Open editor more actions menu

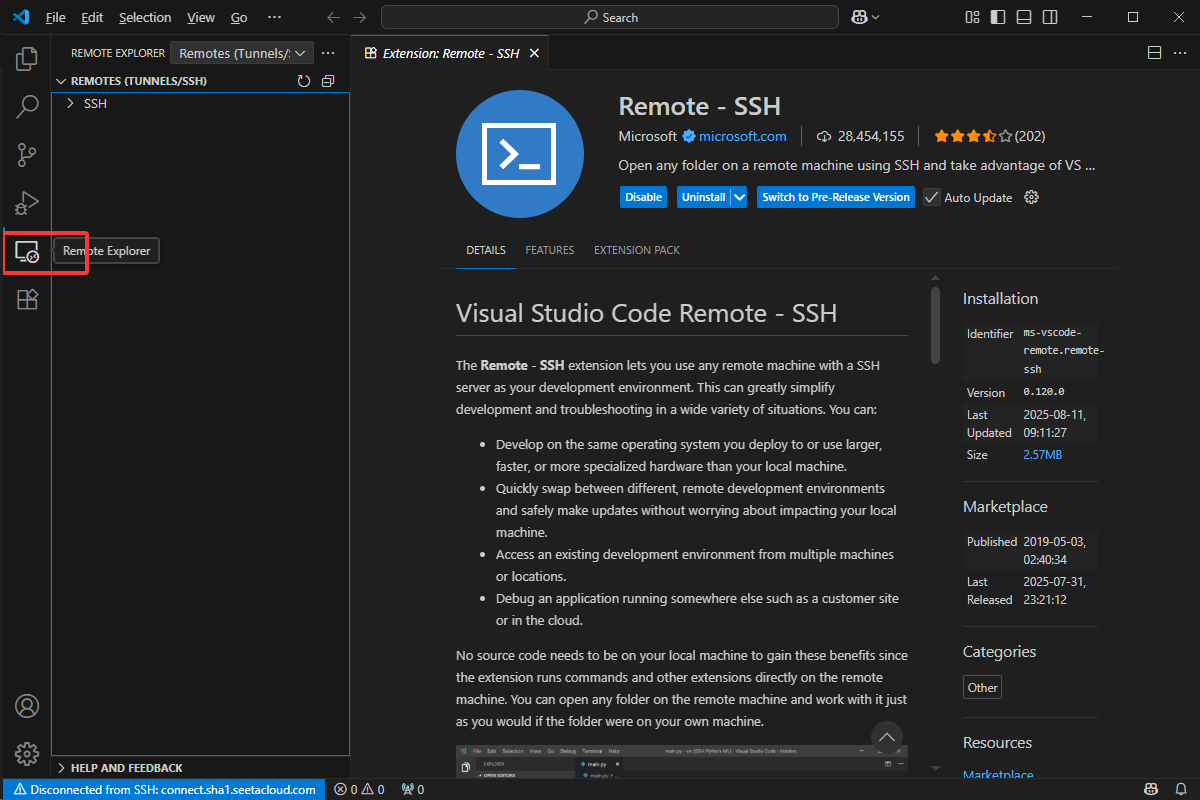point(1180,53)
